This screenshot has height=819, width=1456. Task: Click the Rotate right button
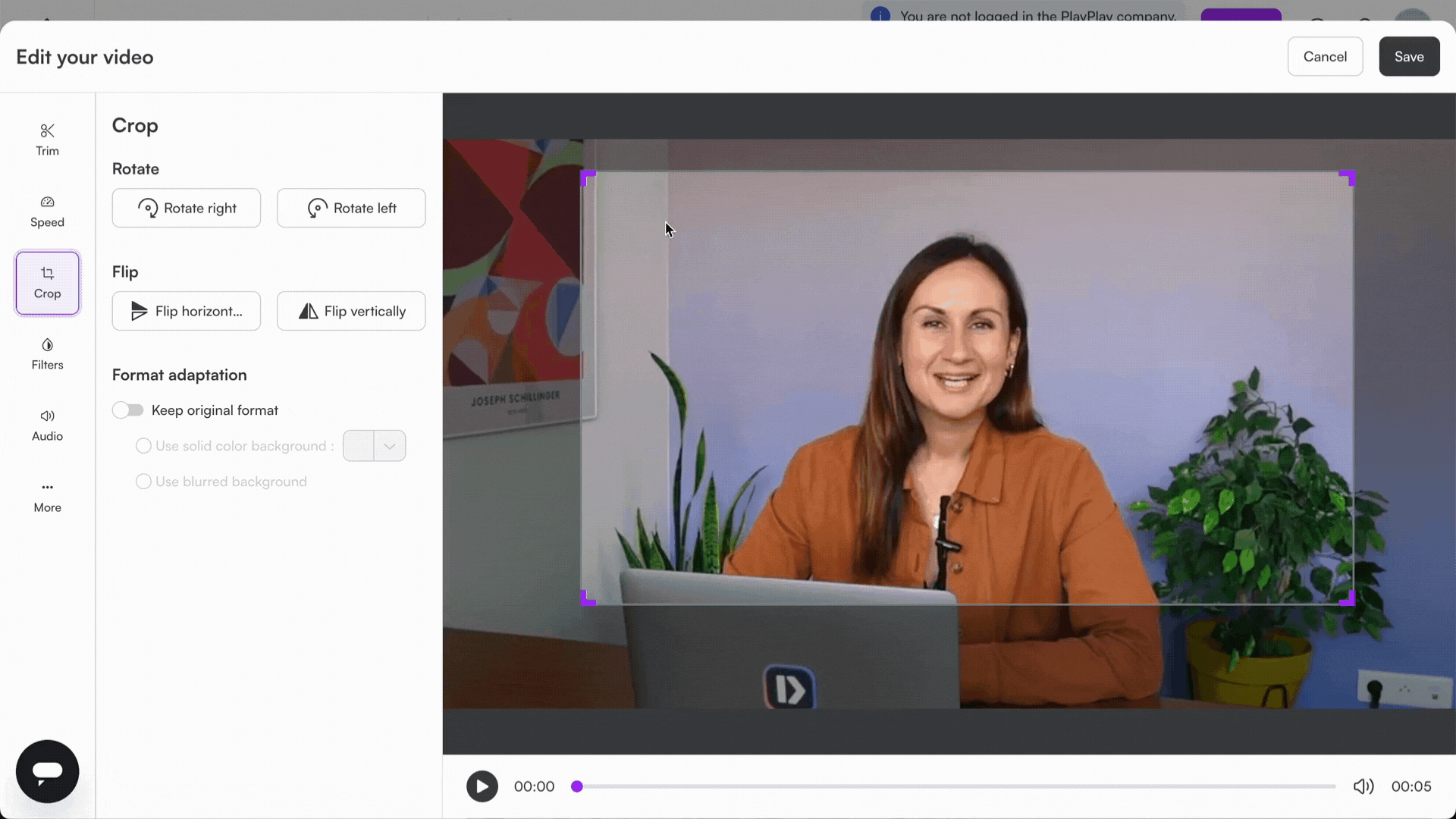pos(186,208)
